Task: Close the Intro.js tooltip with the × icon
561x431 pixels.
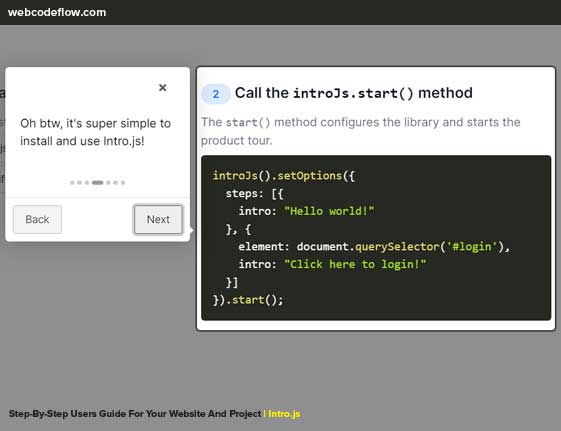Action: tap(162, 88)
